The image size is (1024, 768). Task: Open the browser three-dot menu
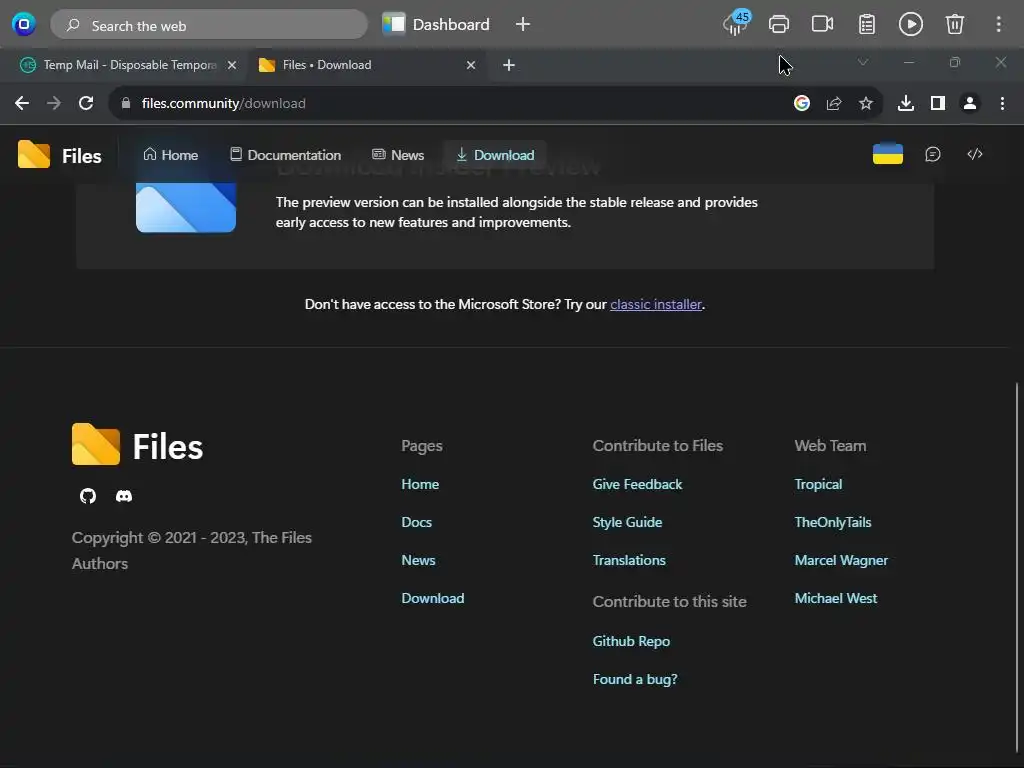click(x=1002, y=103)
